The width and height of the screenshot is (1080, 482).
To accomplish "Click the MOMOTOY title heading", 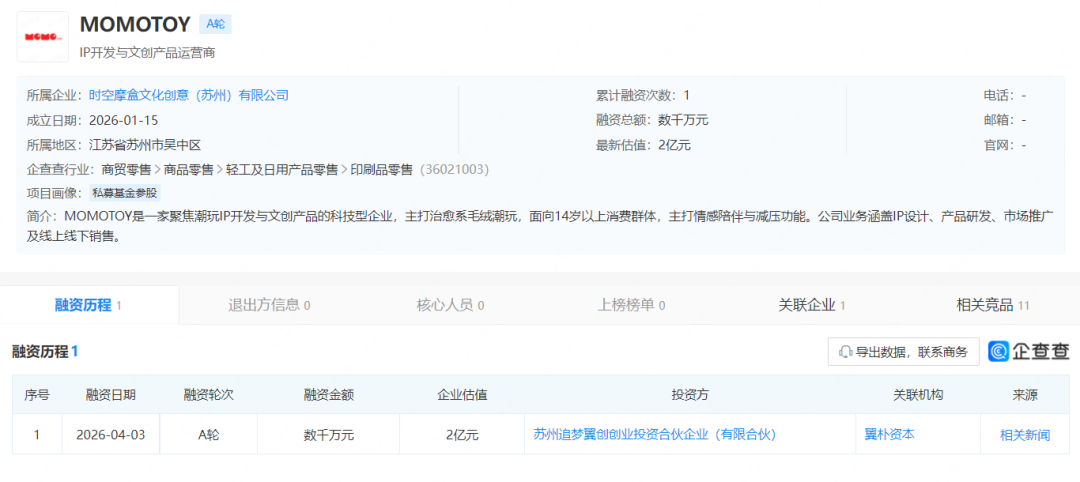I will [x=135, y=25].
